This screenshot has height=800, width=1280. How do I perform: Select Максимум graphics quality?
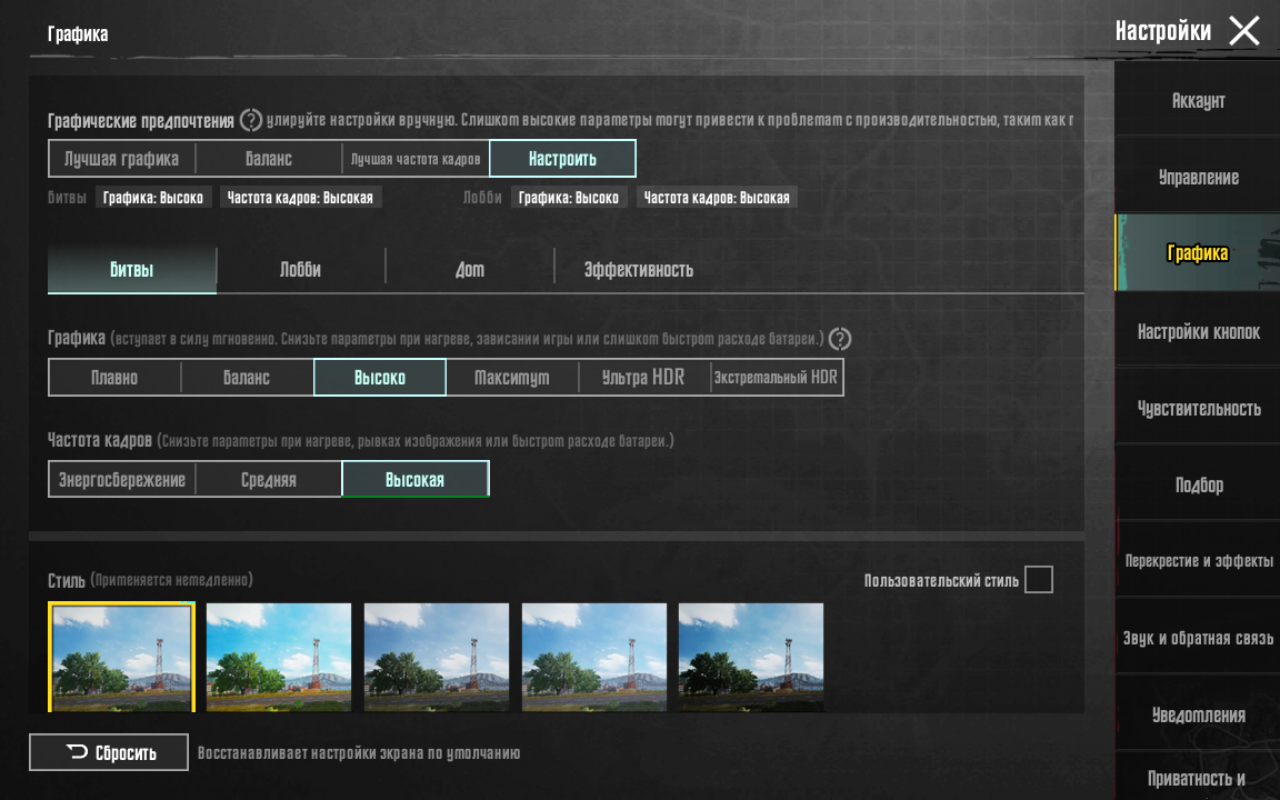(511, 378)
